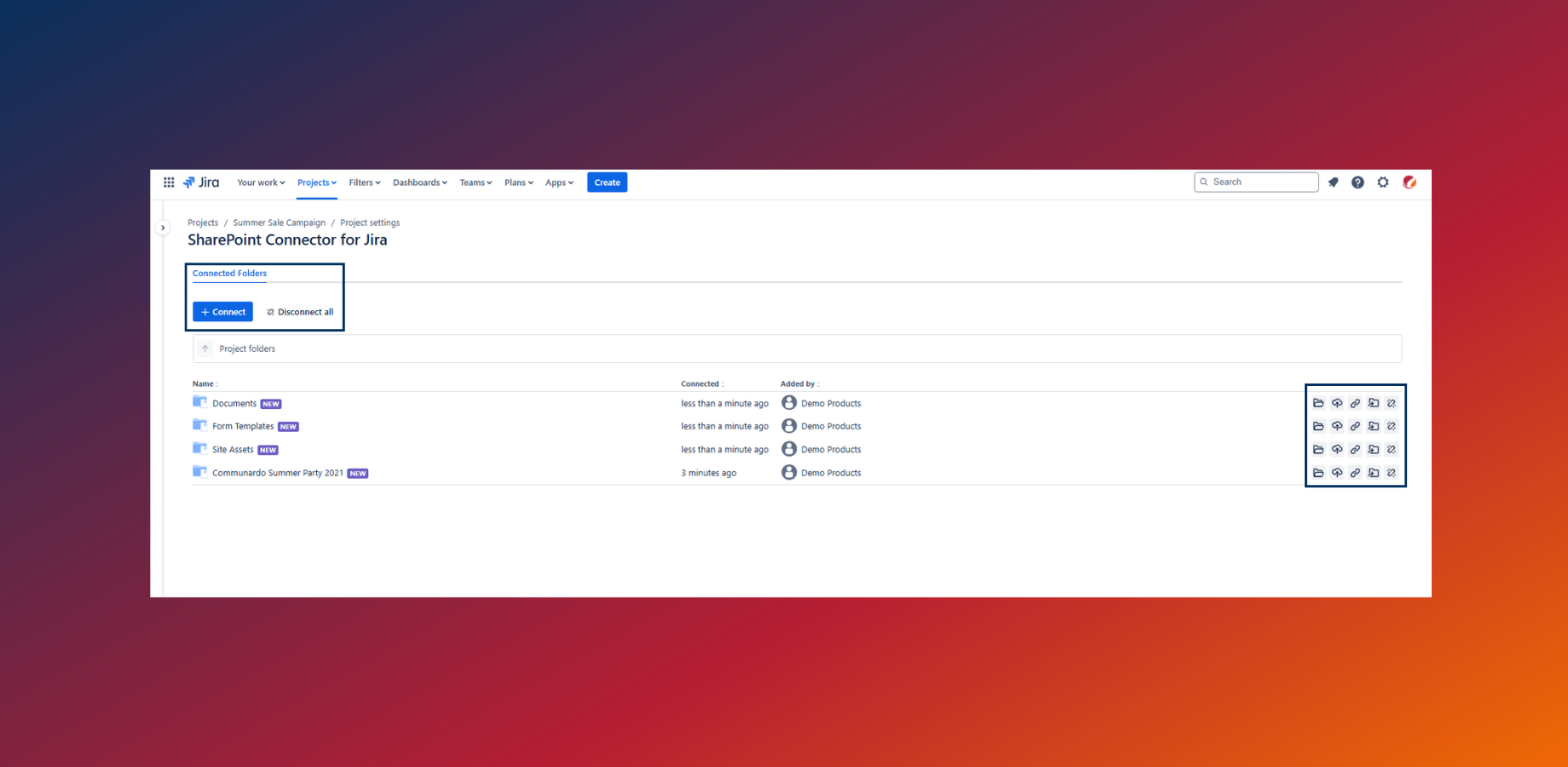Click the Demo Products avatar in the Site Assets row
1568x767 pixels.
pos(789,449)
